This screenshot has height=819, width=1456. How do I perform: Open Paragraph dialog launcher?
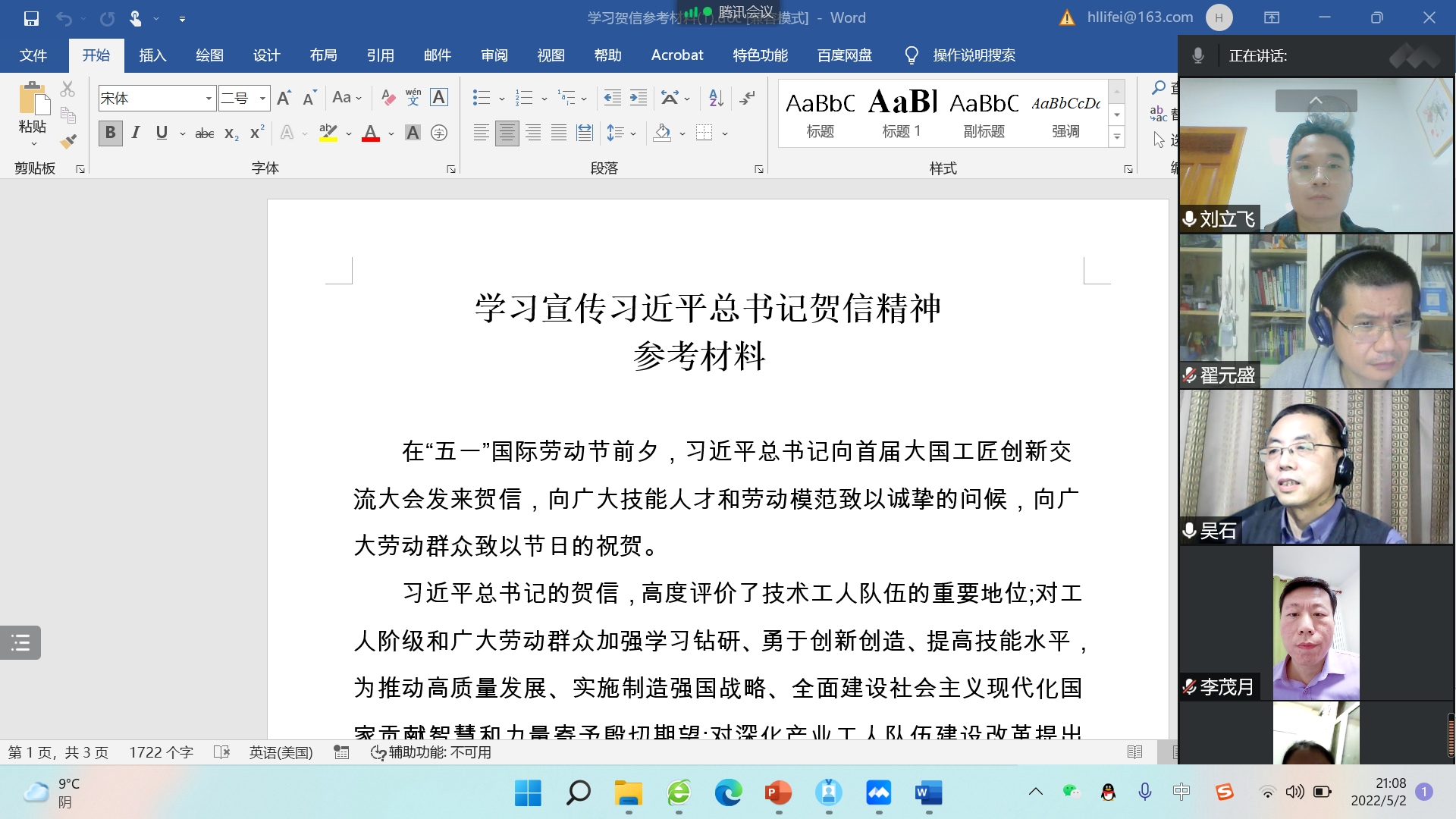point(759,169)
